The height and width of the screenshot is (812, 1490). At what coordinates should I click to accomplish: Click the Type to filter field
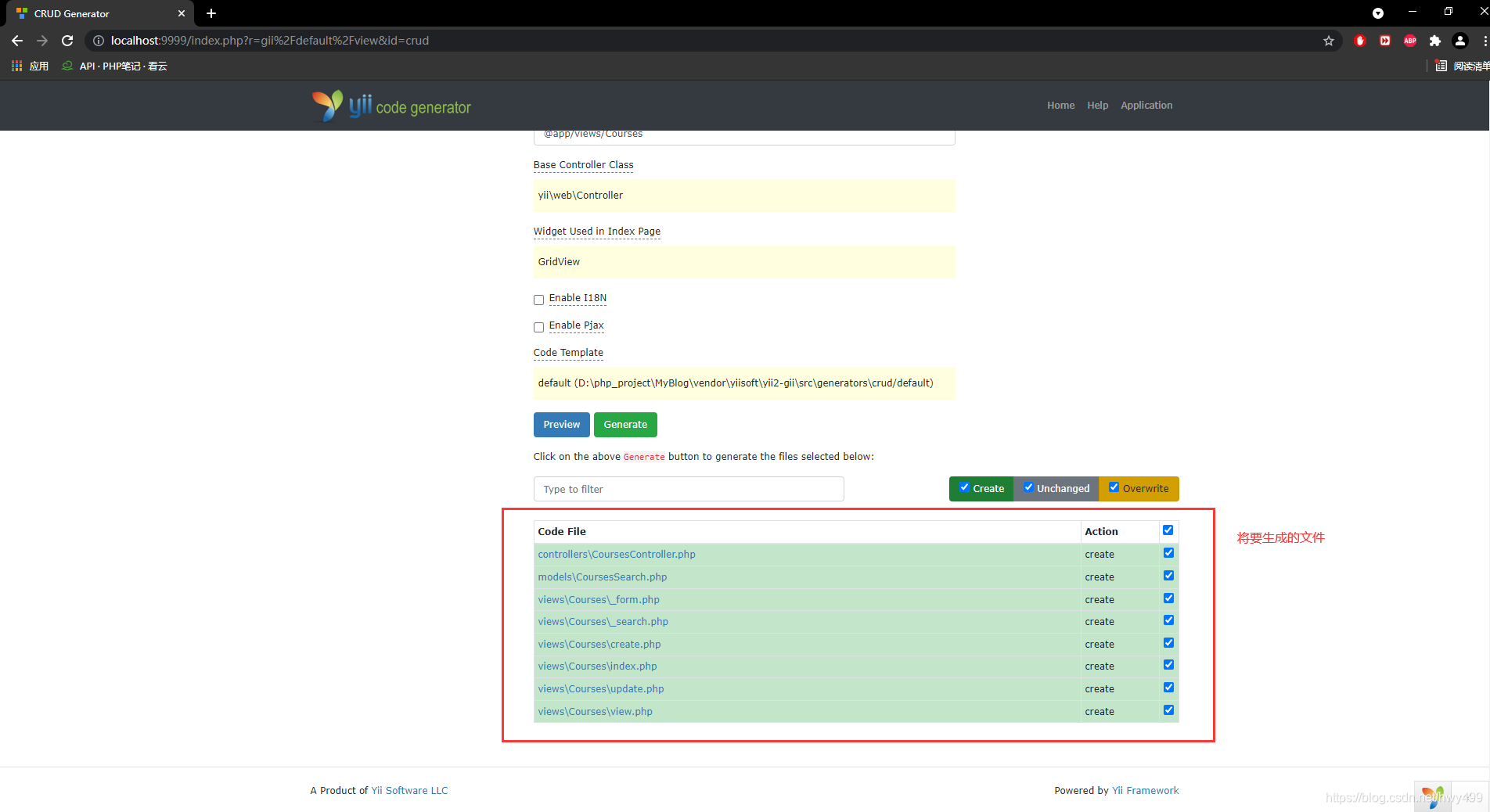pyautogui.click(x=689, y=489)
